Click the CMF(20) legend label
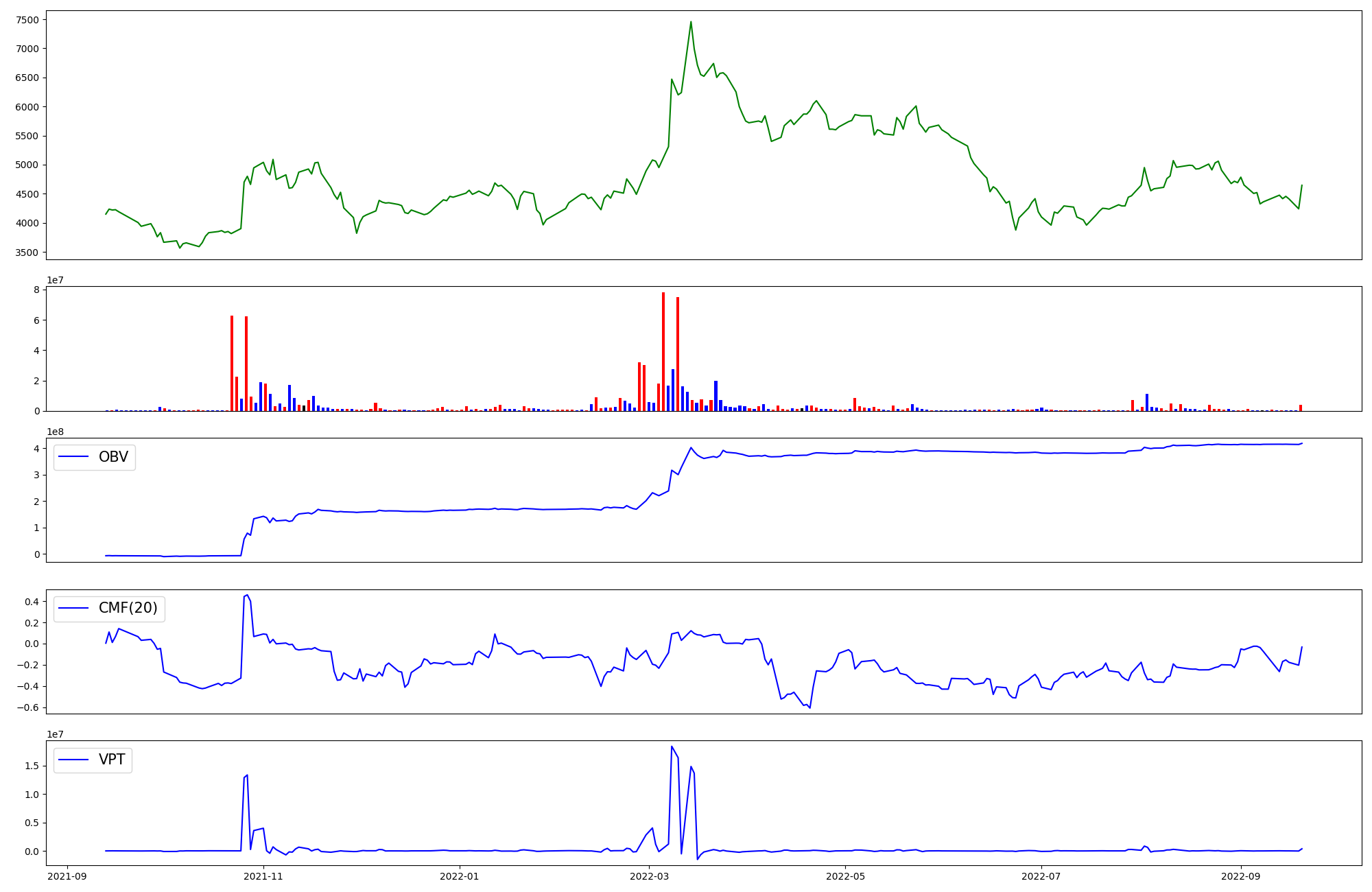Viewport: 1372px width, 892px height. [128, 608]
